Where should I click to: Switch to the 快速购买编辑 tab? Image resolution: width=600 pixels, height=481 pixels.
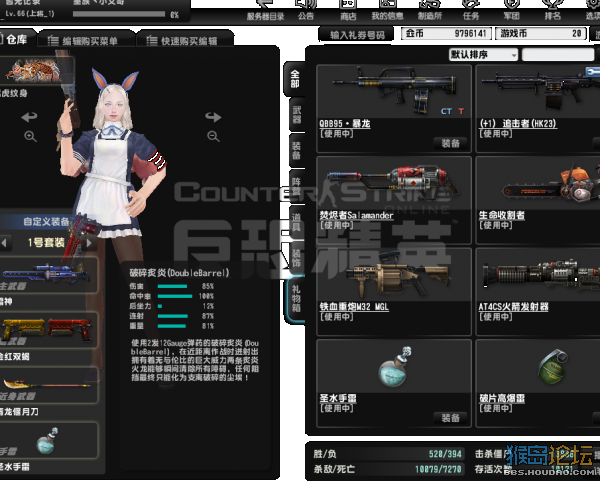(184, 40)
